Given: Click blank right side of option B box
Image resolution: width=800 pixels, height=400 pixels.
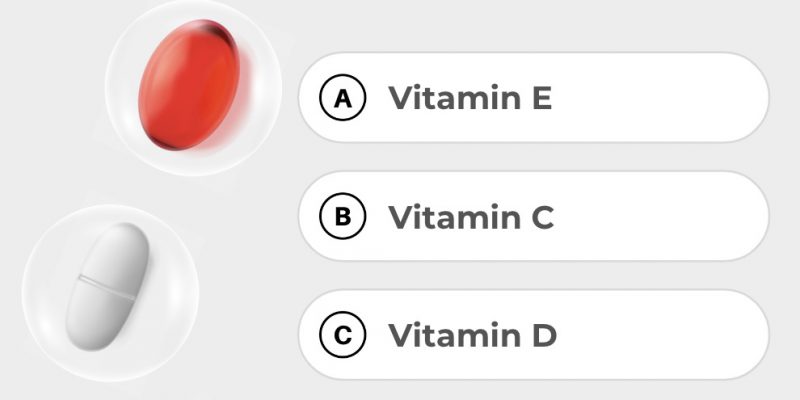Looking at the screenshot, I should click(x=680, y=217).
